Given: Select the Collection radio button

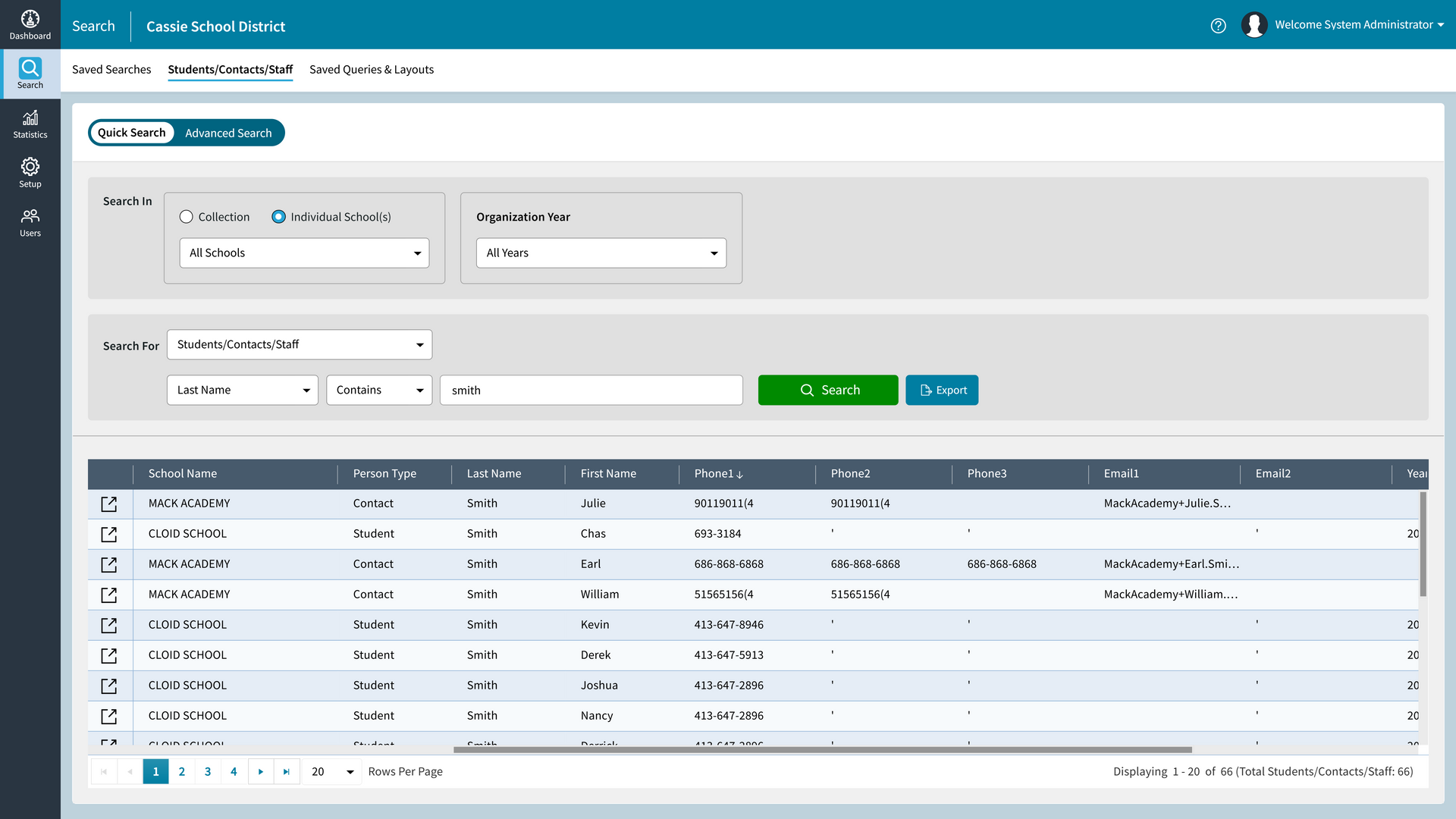Looking at the screenshot, I should point(187,217).
